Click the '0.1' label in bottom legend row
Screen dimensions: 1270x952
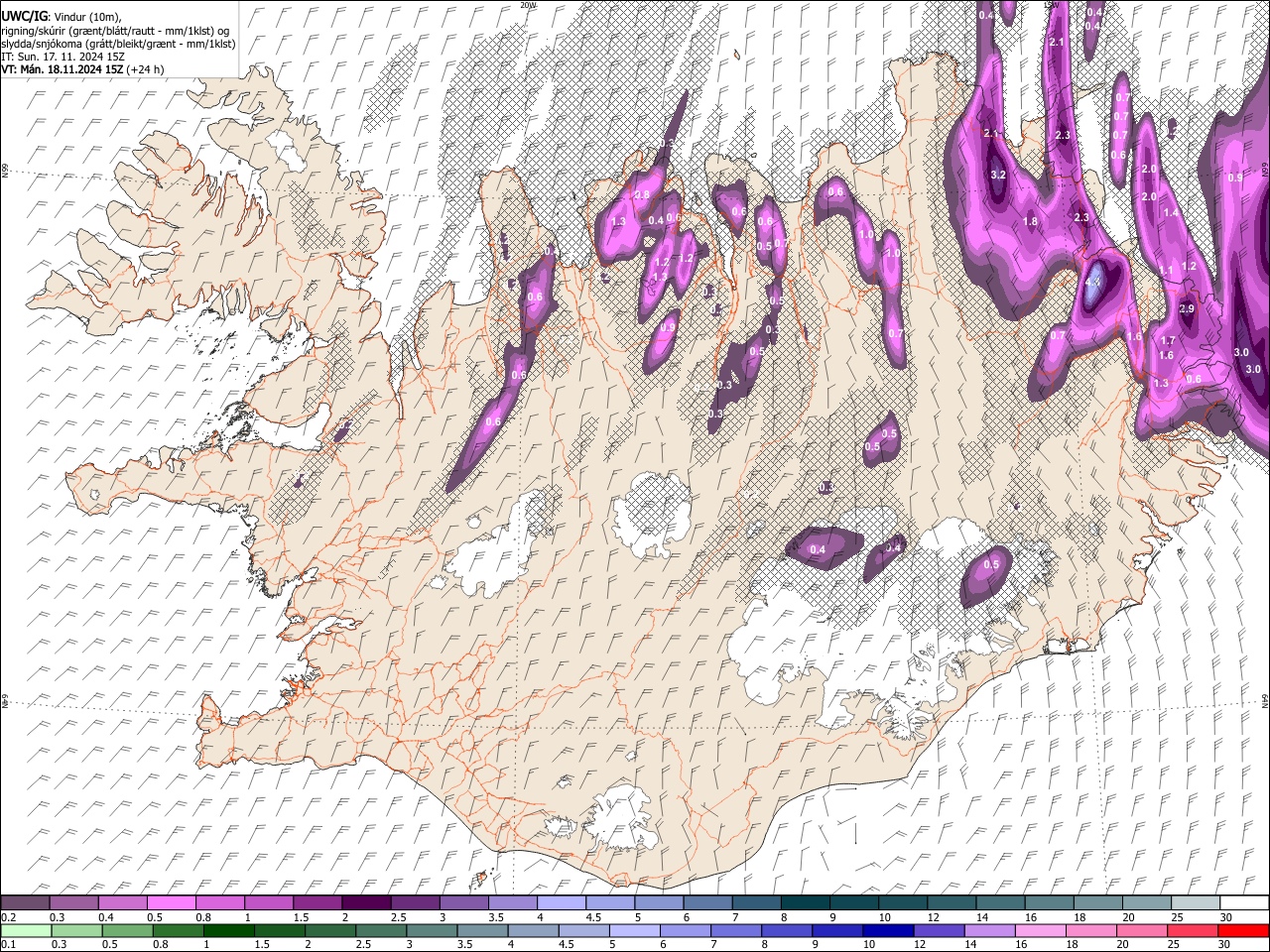(9, 944)
